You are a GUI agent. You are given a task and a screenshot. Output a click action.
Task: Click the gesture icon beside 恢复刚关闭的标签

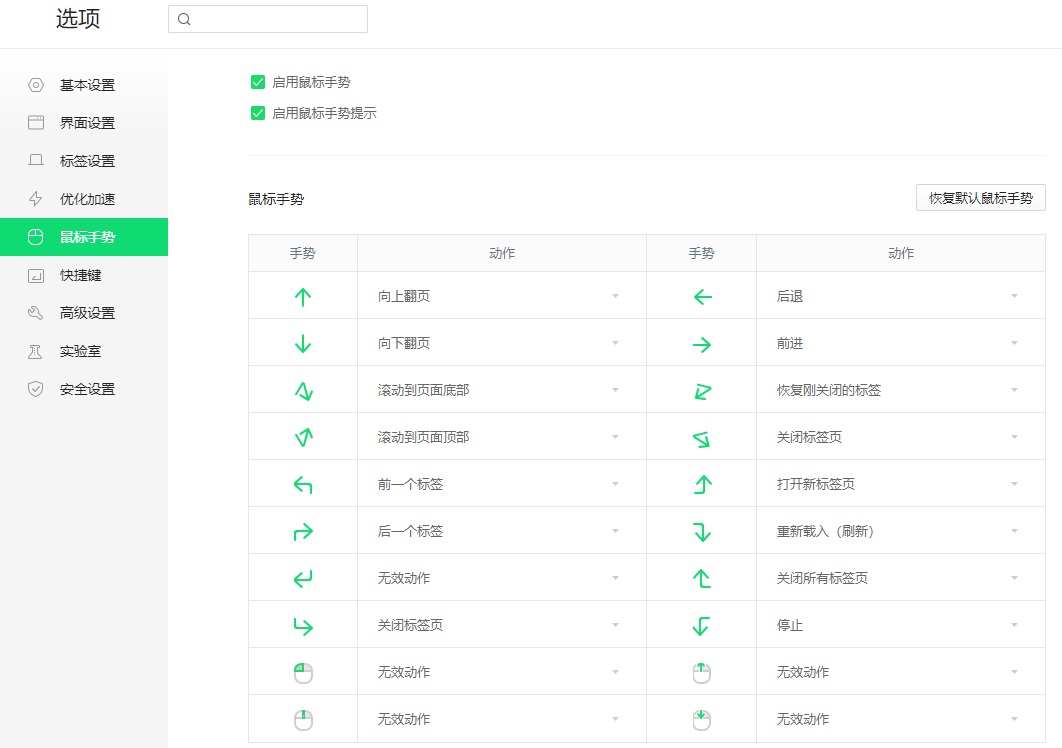[702, 390]
